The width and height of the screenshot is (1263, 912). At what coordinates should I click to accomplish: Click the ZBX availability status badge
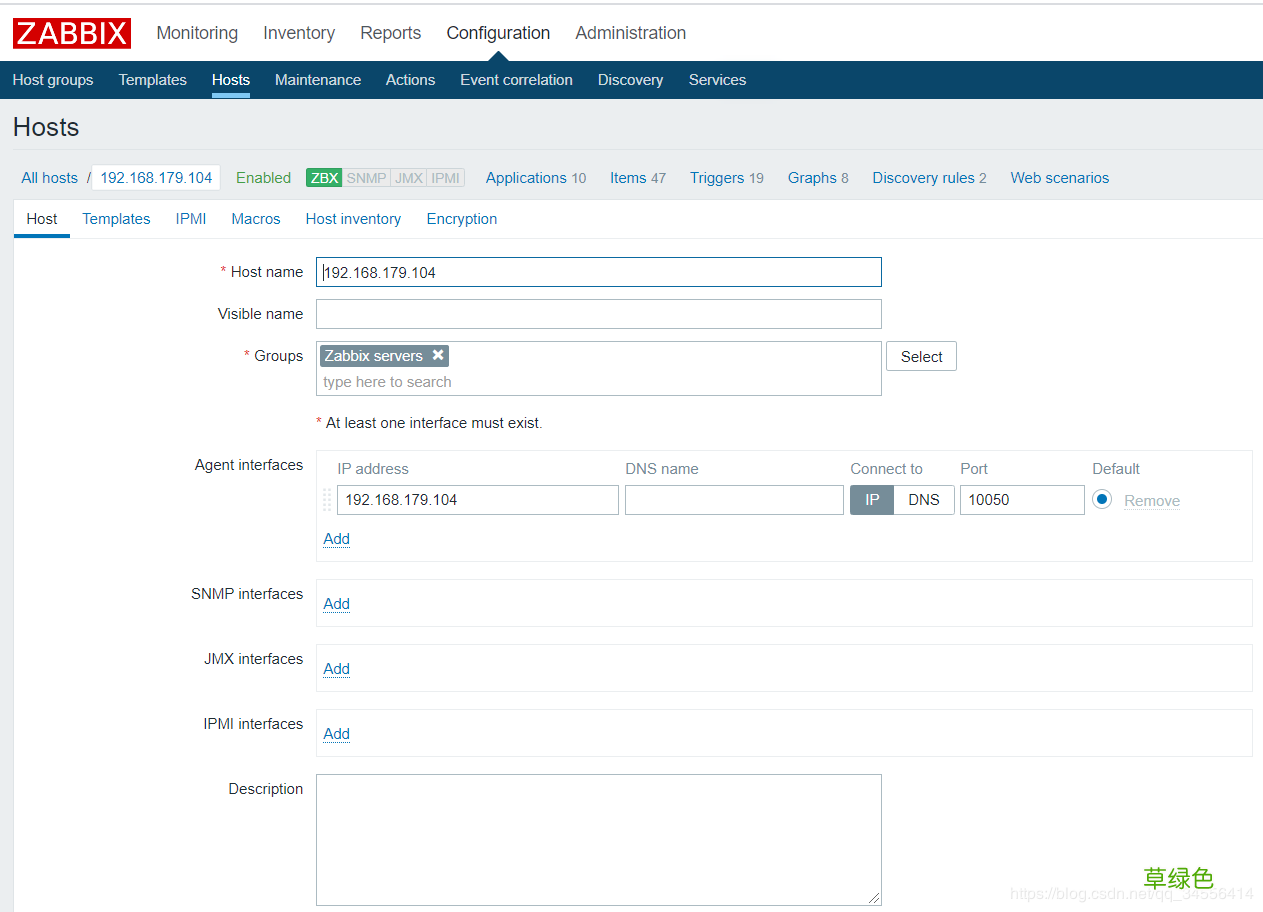324,178
